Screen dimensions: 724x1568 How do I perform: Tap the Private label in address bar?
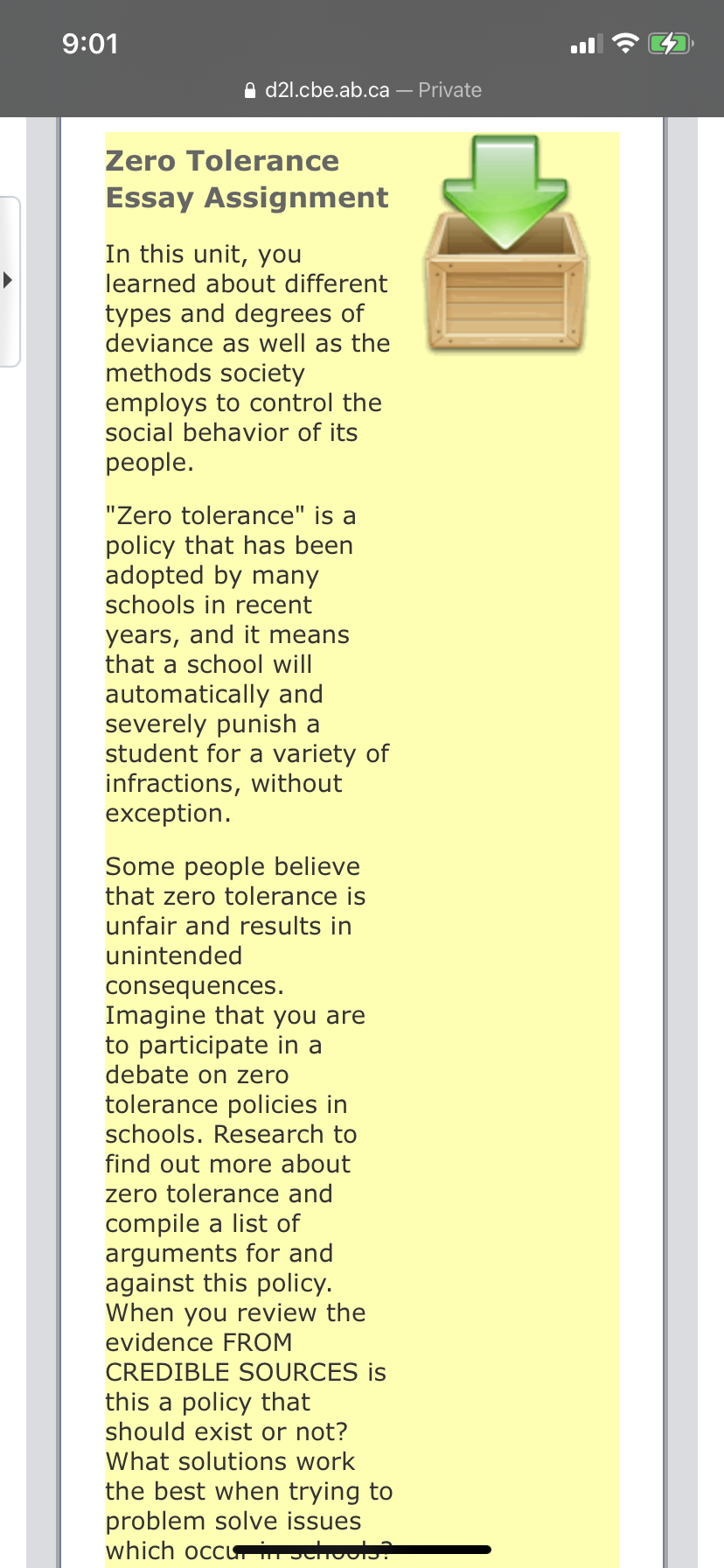pos(449,90)
